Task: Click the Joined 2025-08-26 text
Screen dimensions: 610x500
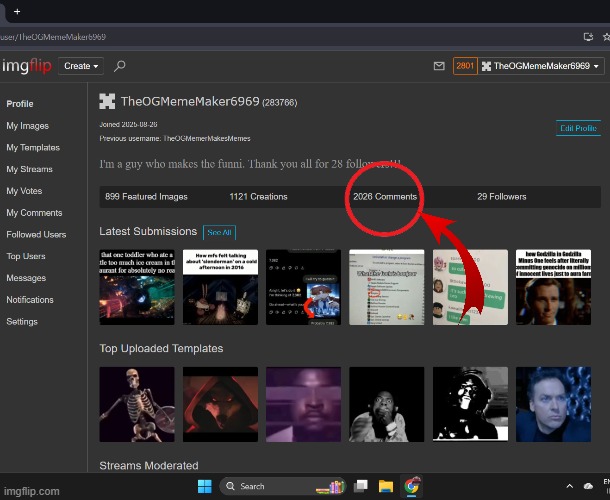Action: click(128, 125)
